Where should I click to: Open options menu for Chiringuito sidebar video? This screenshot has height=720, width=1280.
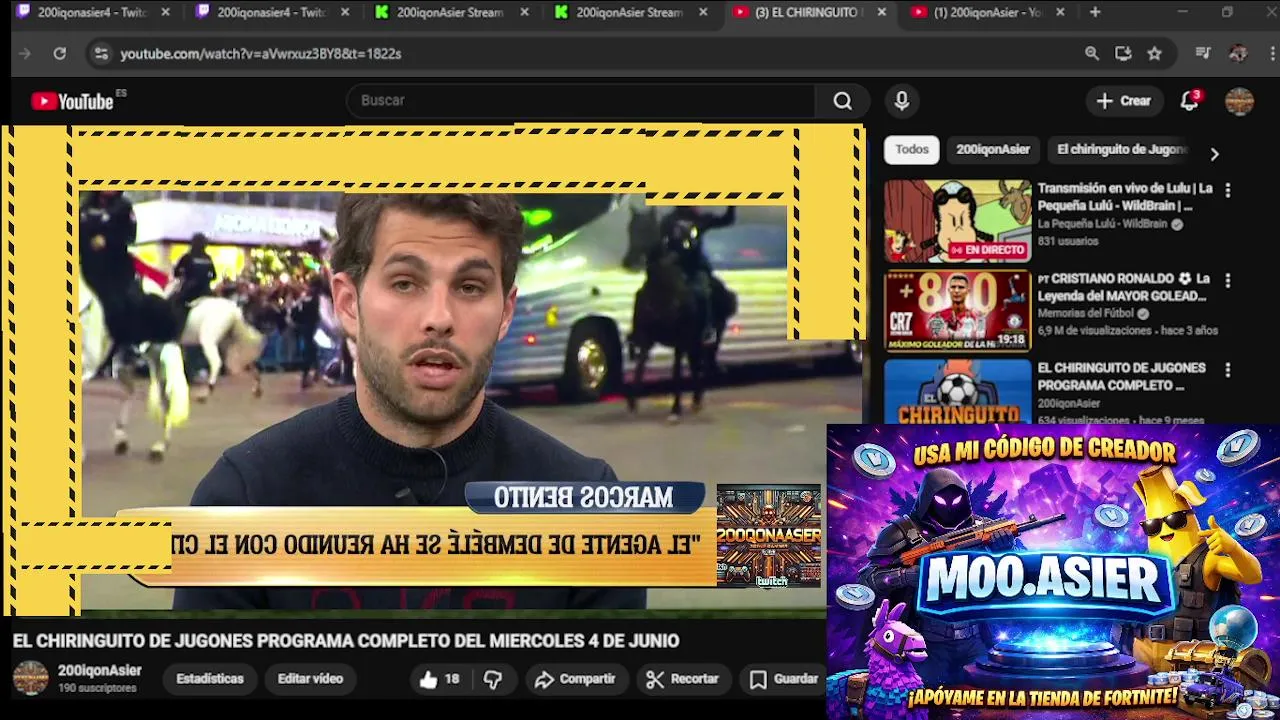click(1228, 370)
